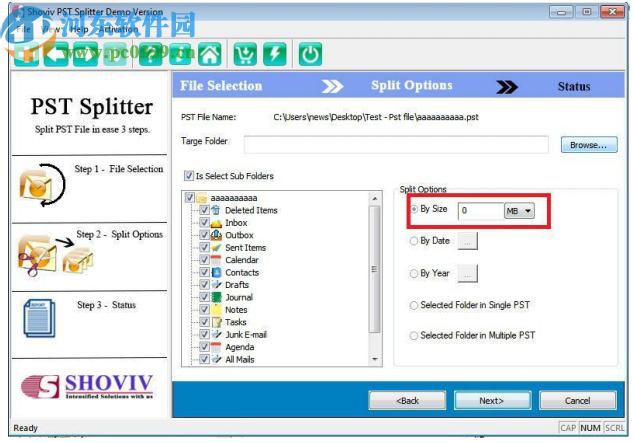Click the right-arrow Forward toolbar icon
This screenshot has width=633, height=443.
85,54
